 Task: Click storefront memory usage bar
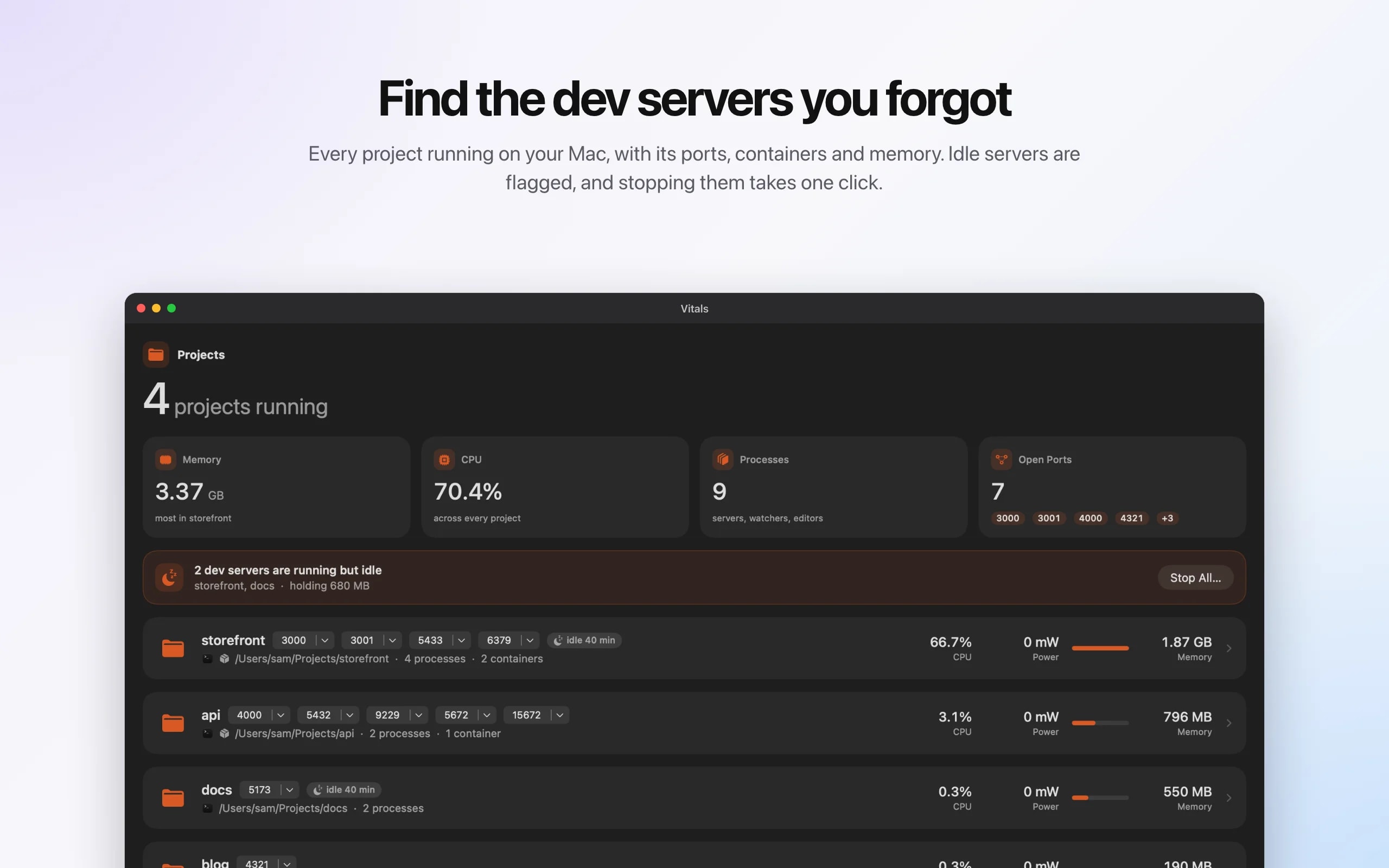coord(1100,648)
